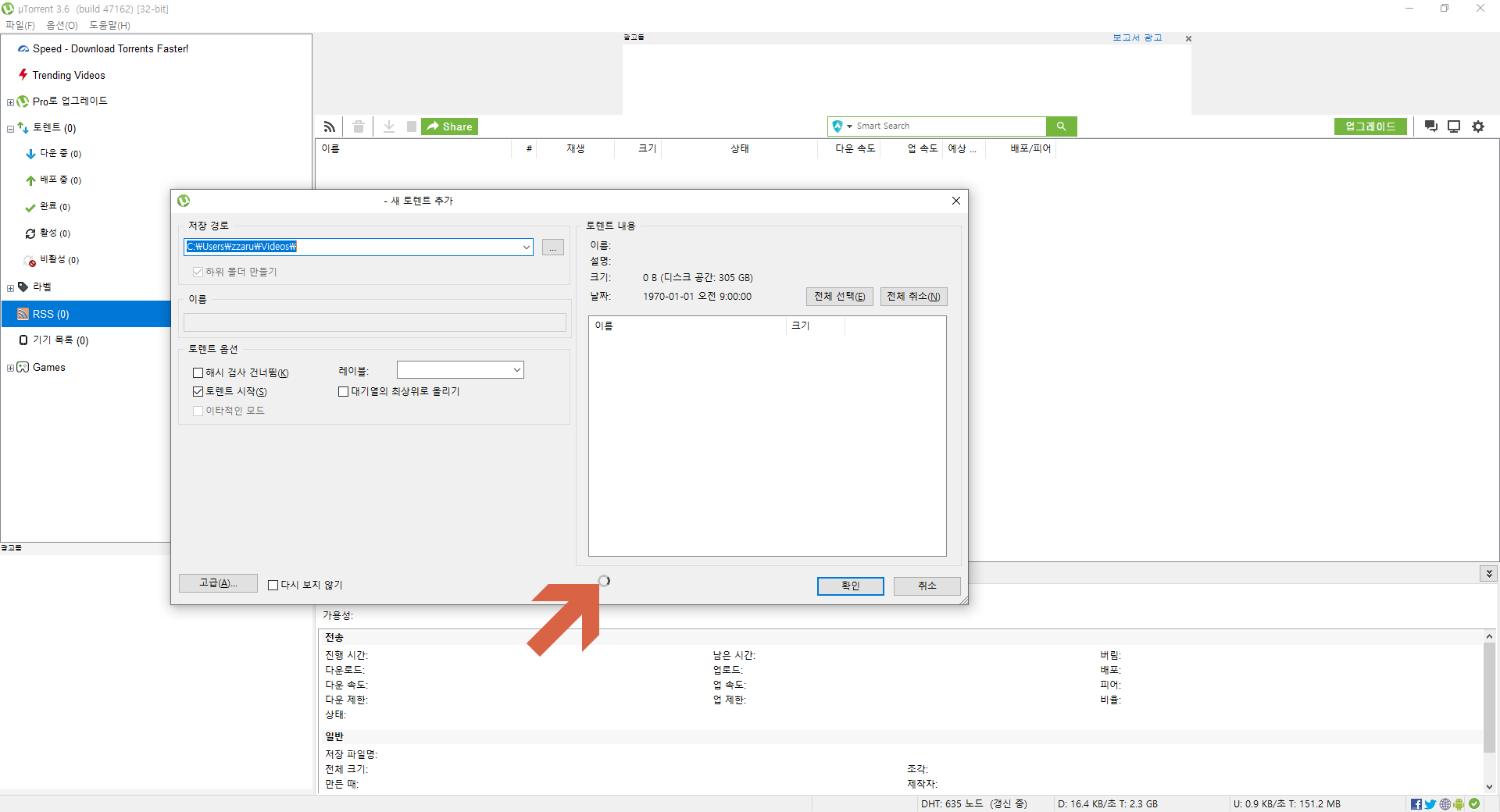
Task: Click detail pane scrollbar down arrow
Action: click(1490, 787)
